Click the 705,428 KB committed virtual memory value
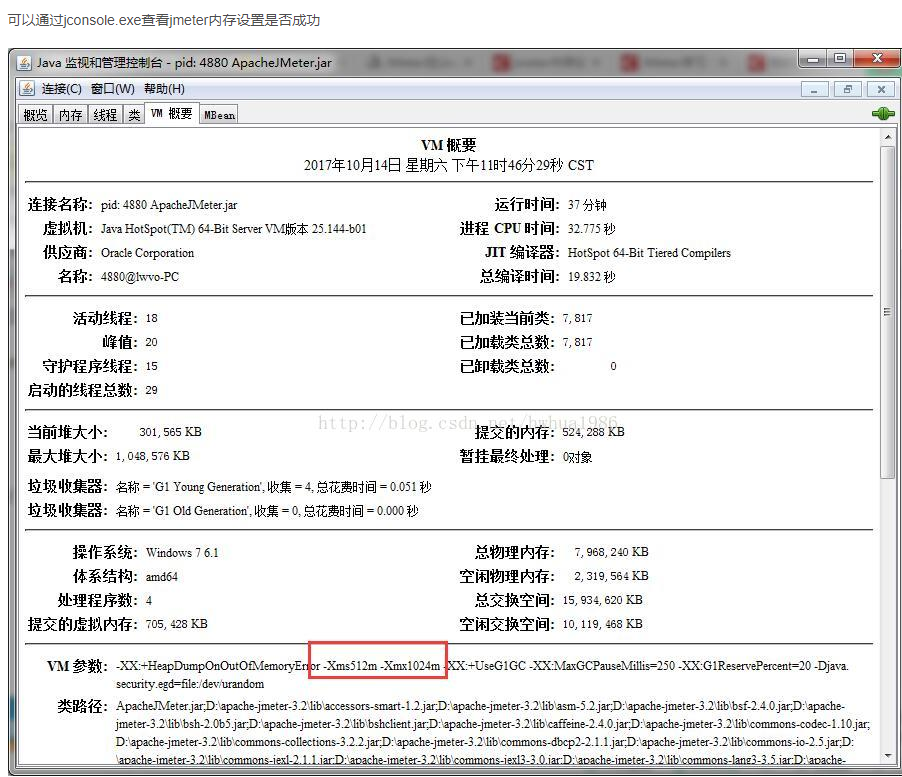 (176, 624)
